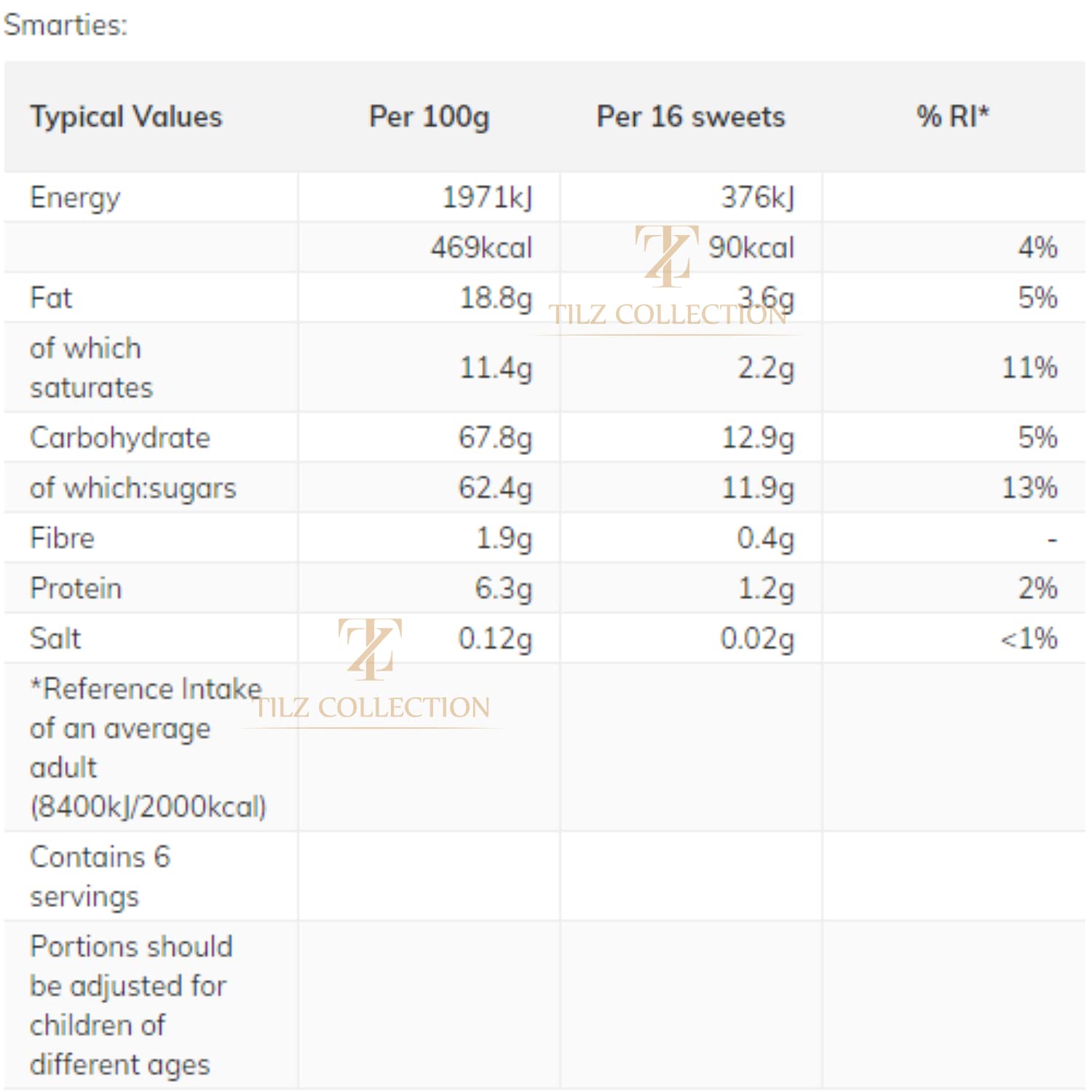
Task: Select the Salt <1% RI value
Action: point(1029,639)
